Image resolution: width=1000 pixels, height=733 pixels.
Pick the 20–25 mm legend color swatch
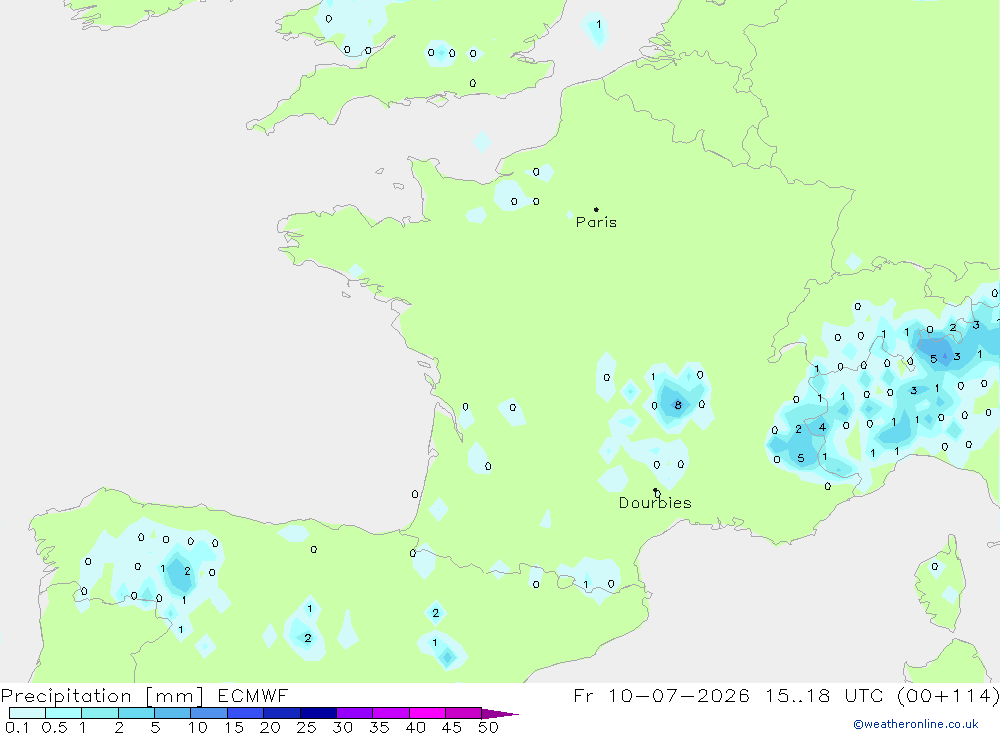coord(281,713)
